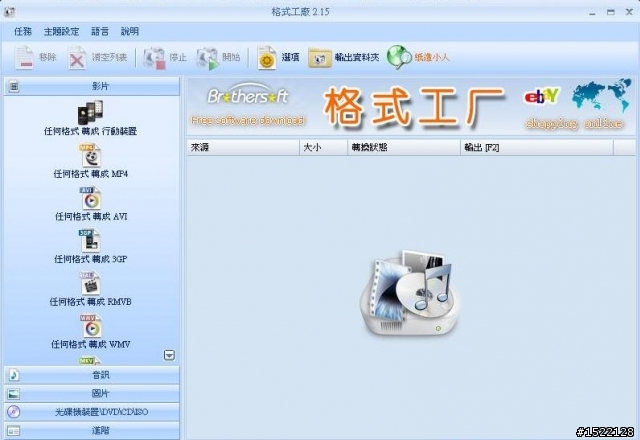This screenshot has height=440, width=640.
Task: Click the partially visible MKV format icon
Action: point(90,361)
